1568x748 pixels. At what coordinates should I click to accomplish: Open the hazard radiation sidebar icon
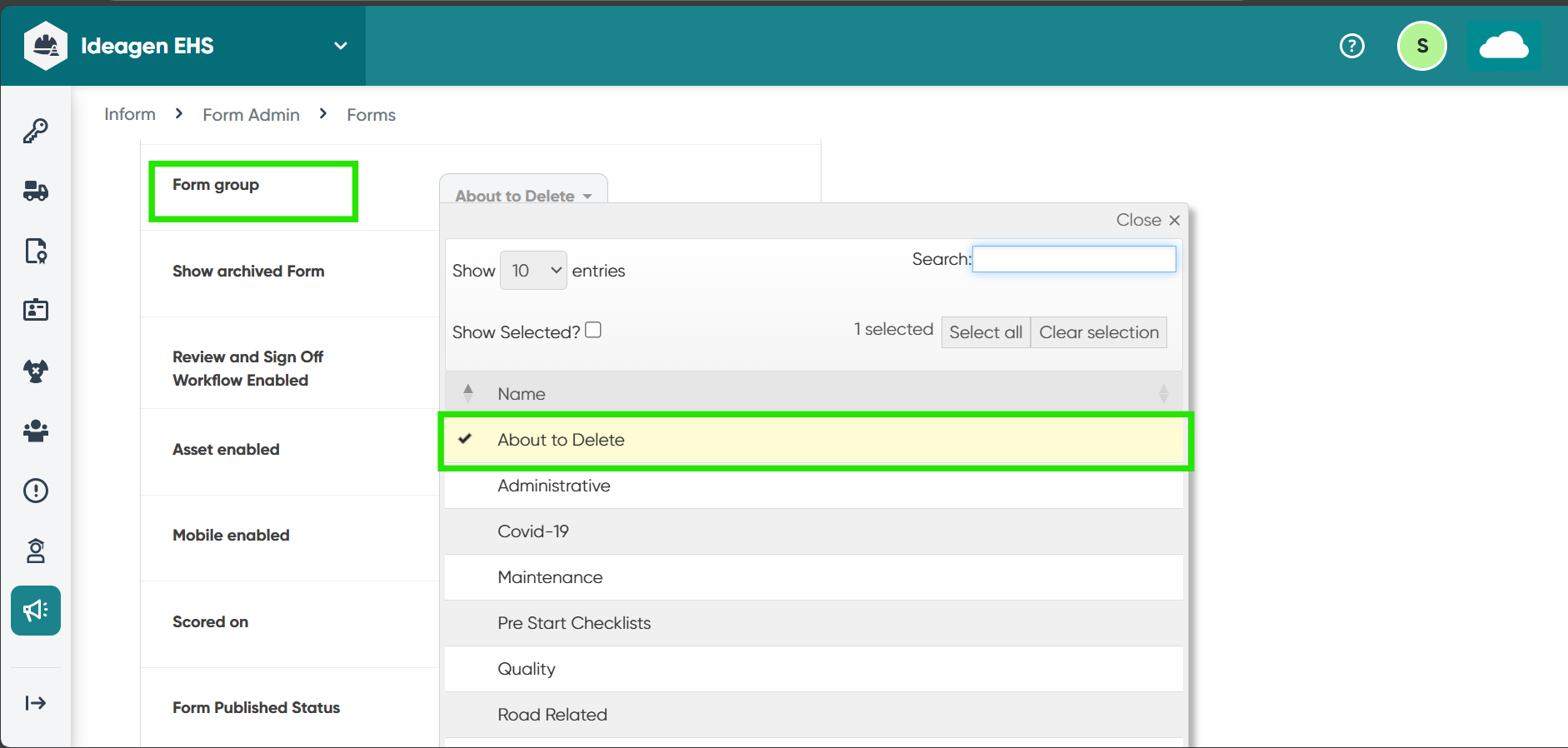click(36, 371)
